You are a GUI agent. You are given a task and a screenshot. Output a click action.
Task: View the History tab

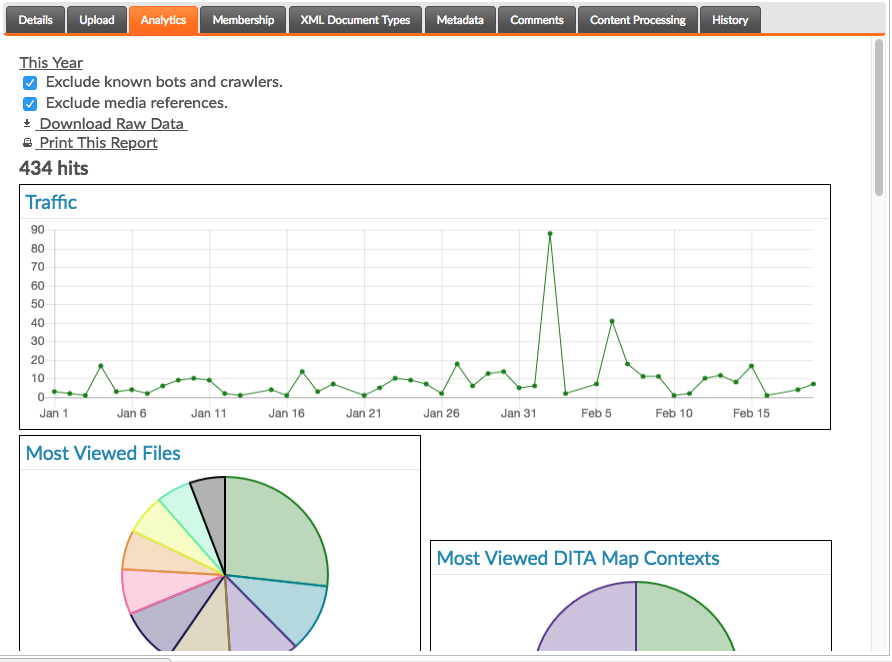pos(730,20)
